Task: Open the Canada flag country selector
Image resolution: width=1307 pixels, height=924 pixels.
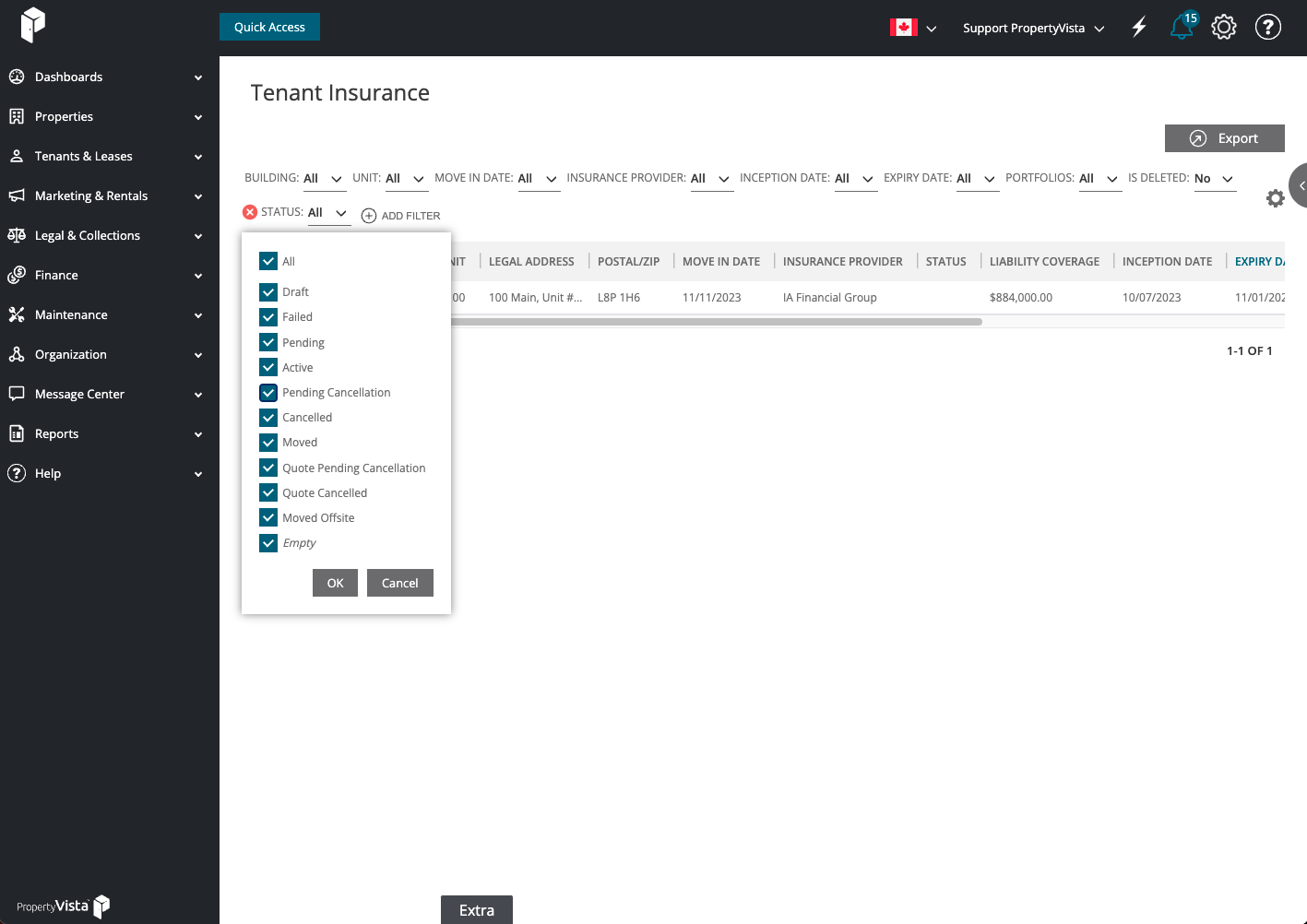Action: 913,28
